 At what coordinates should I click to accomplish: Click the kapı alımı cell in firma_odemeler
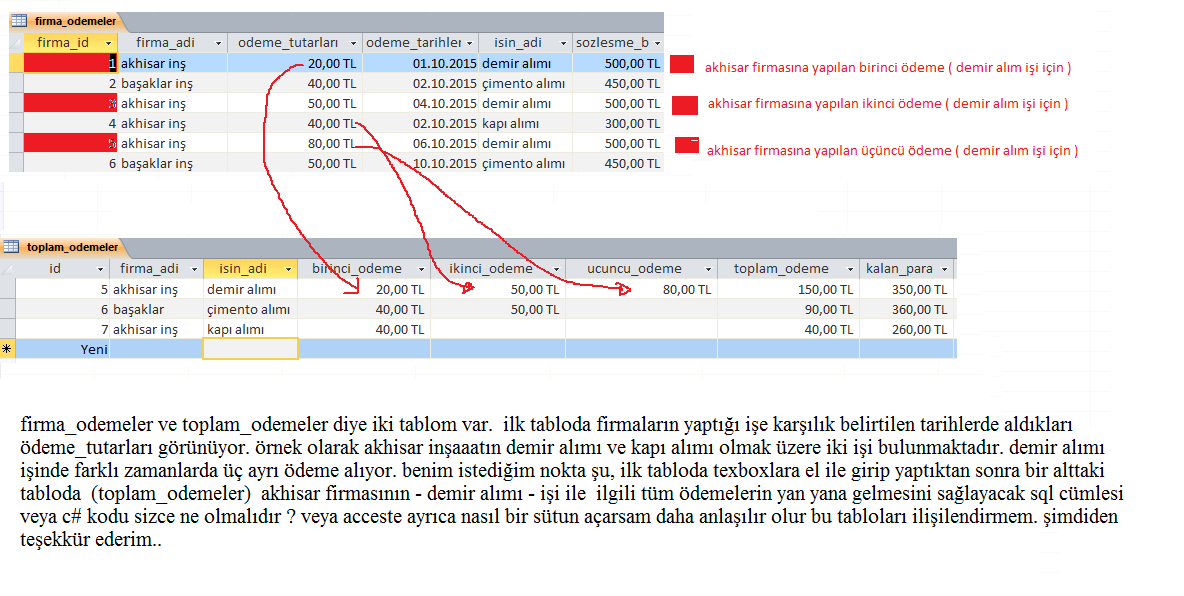(516, 123)
